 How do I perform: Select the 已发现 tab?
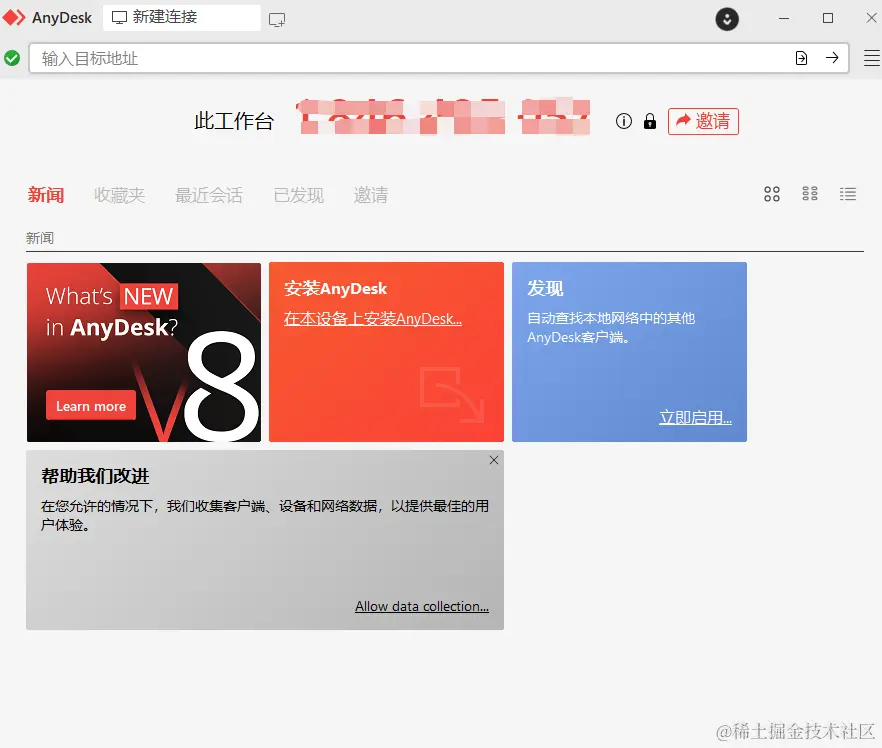pyautogui.click(x=298, y=195)
